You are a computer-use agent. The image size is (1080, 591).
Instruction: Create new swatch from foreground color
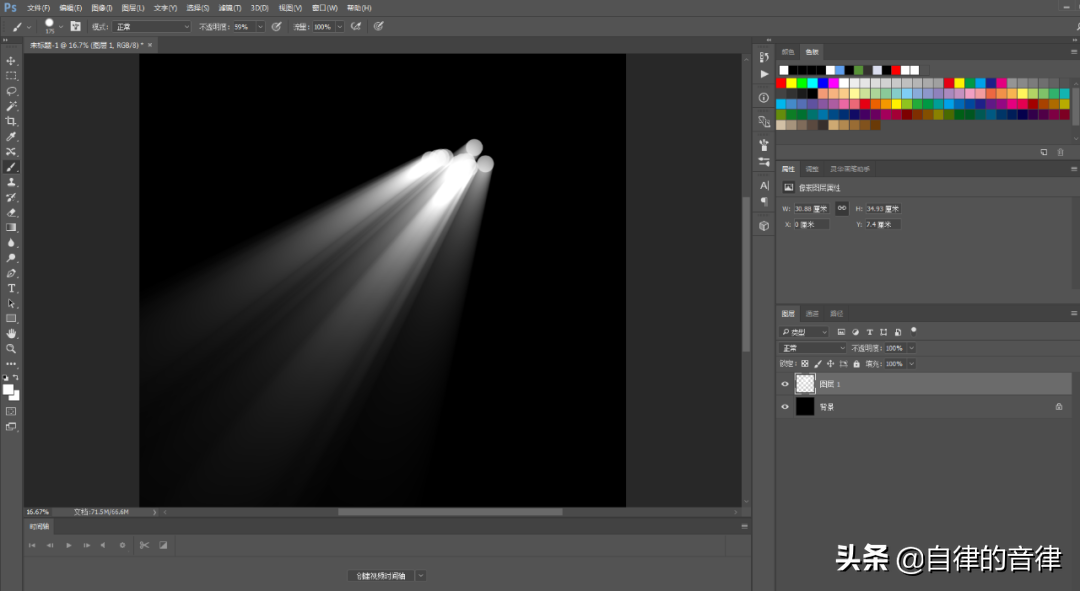1043,152
